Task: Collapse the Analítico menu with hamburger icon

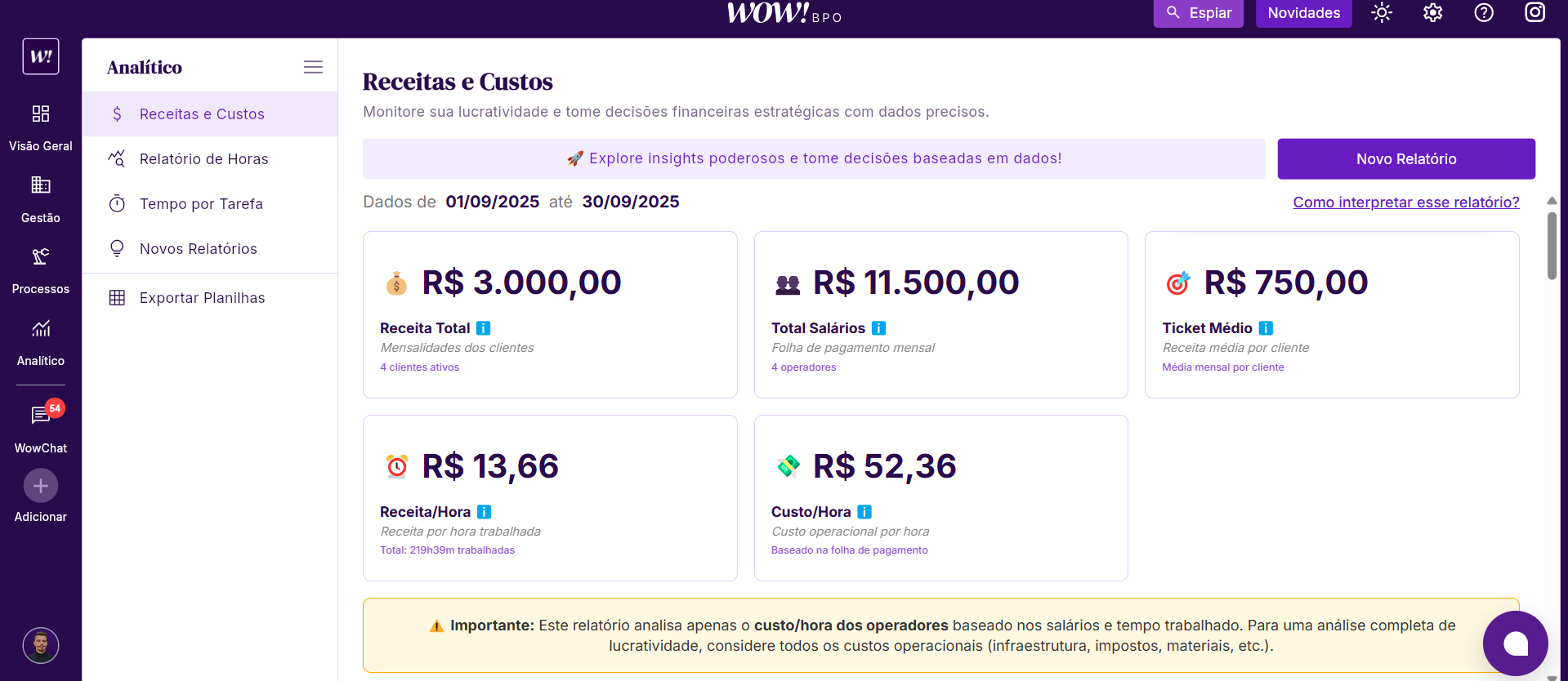Action: 313,67
